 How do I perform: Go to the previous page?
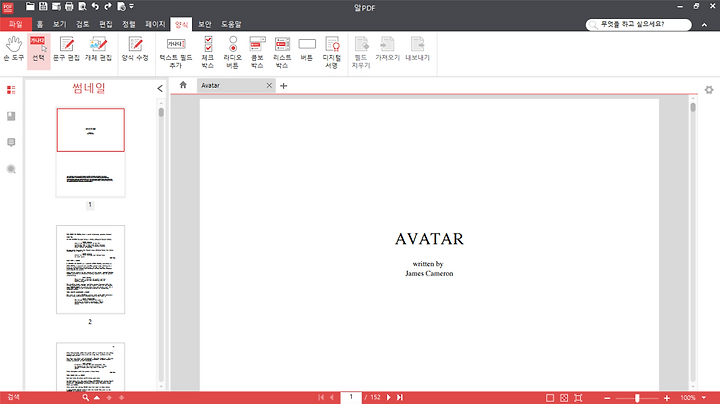[332, 398]
